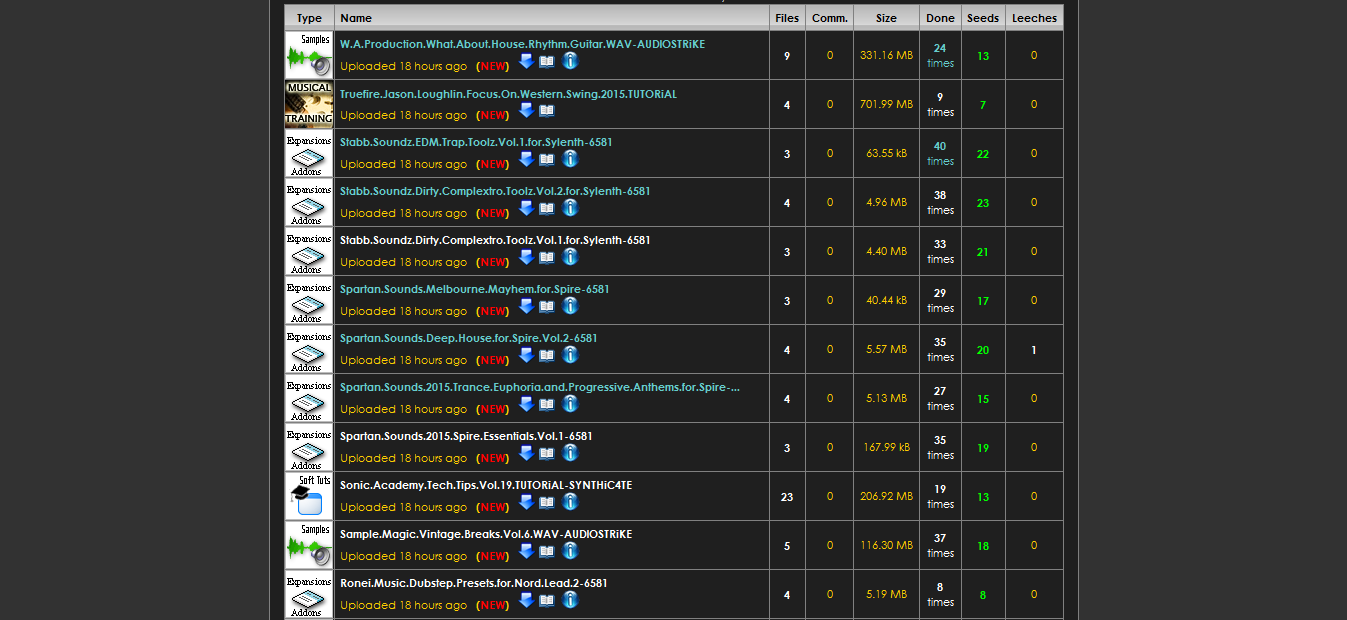
Task: Click info icon for Spartan Deep House Vol.2
Action: click(570, 355)
